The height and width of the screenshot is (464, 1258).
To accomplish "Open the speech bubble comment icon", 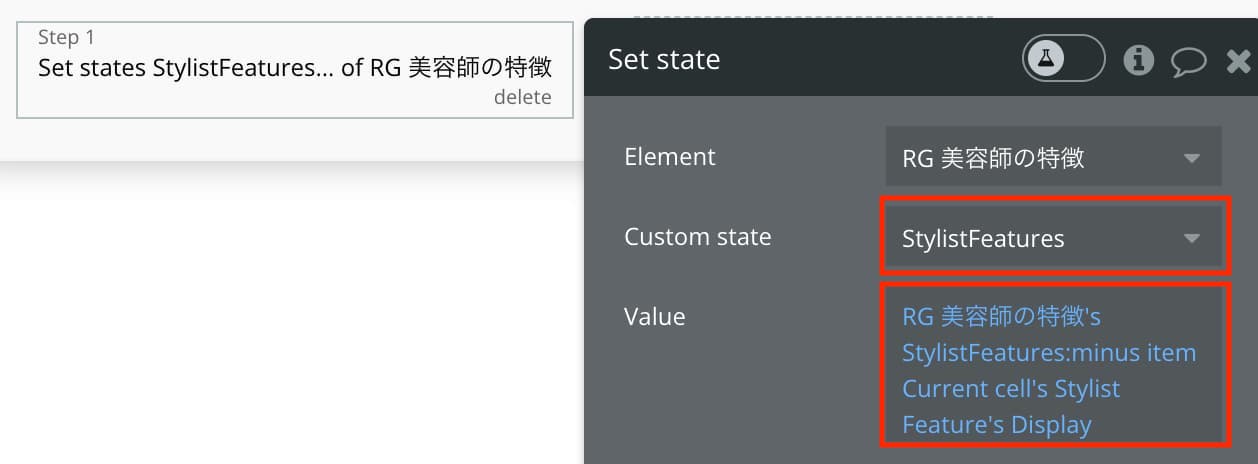I will click(x=1189, y=62).
